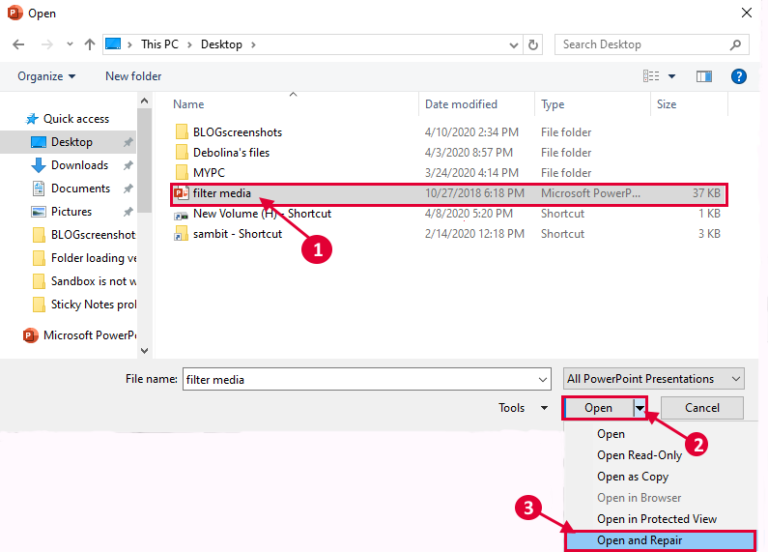Open 'All PowerPoint Presentations' file type dropdown
Viewport: 768px width, 552px height.
pos(653,379)
